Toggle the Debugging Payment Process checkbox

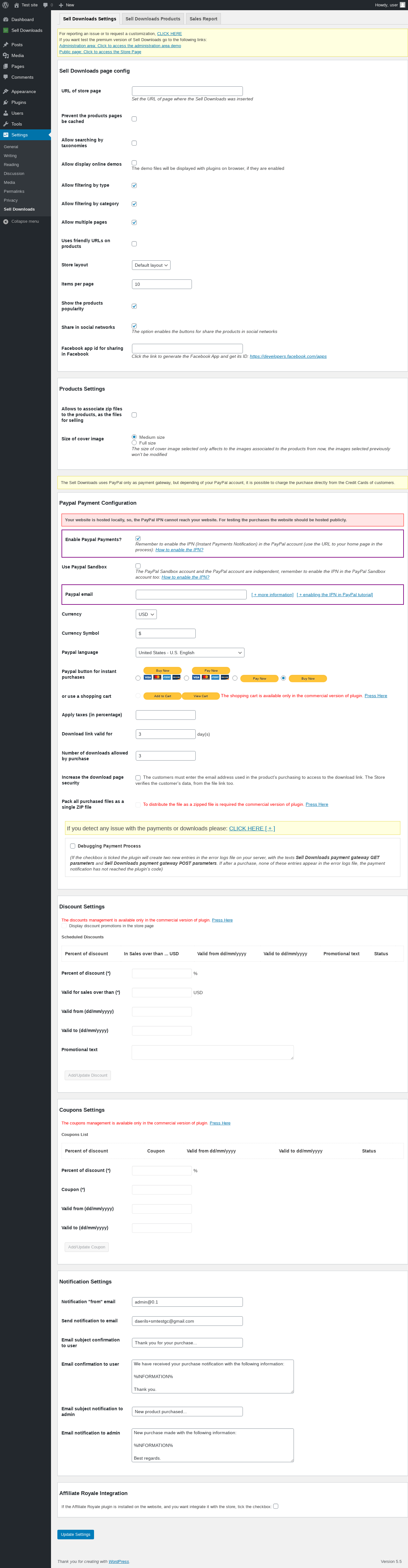coord(73,846)
